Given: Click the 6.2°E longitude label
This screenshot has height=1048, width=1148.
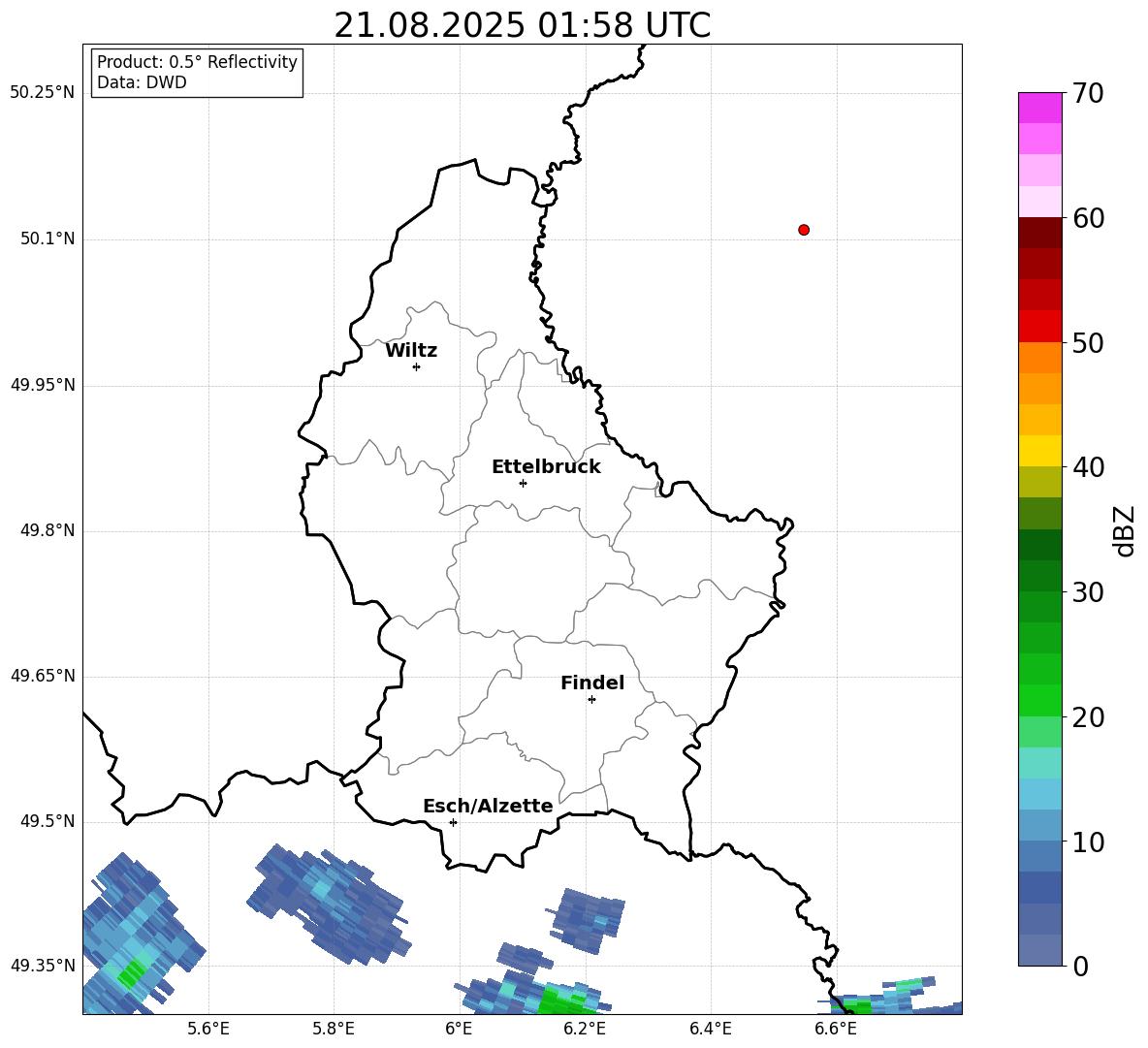Looking at the screenshot, I should [585, 1029].
